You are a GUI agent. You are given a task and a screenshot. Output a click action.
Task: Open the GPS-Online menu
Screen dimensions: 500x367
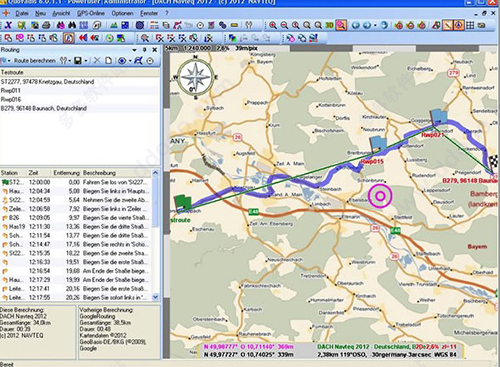(91, 13)
